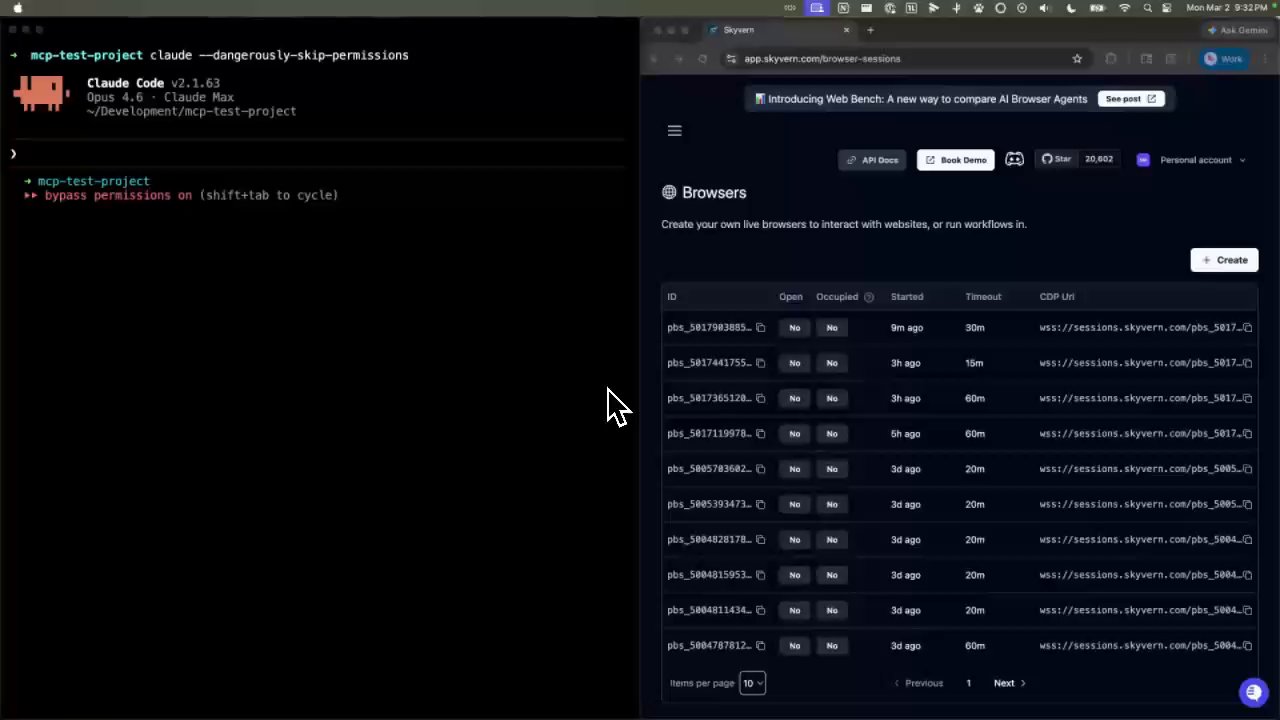This screenshot has height=720, width=1280.
Task: Open Control Center in the menu bar
Action: [1168, 8]
